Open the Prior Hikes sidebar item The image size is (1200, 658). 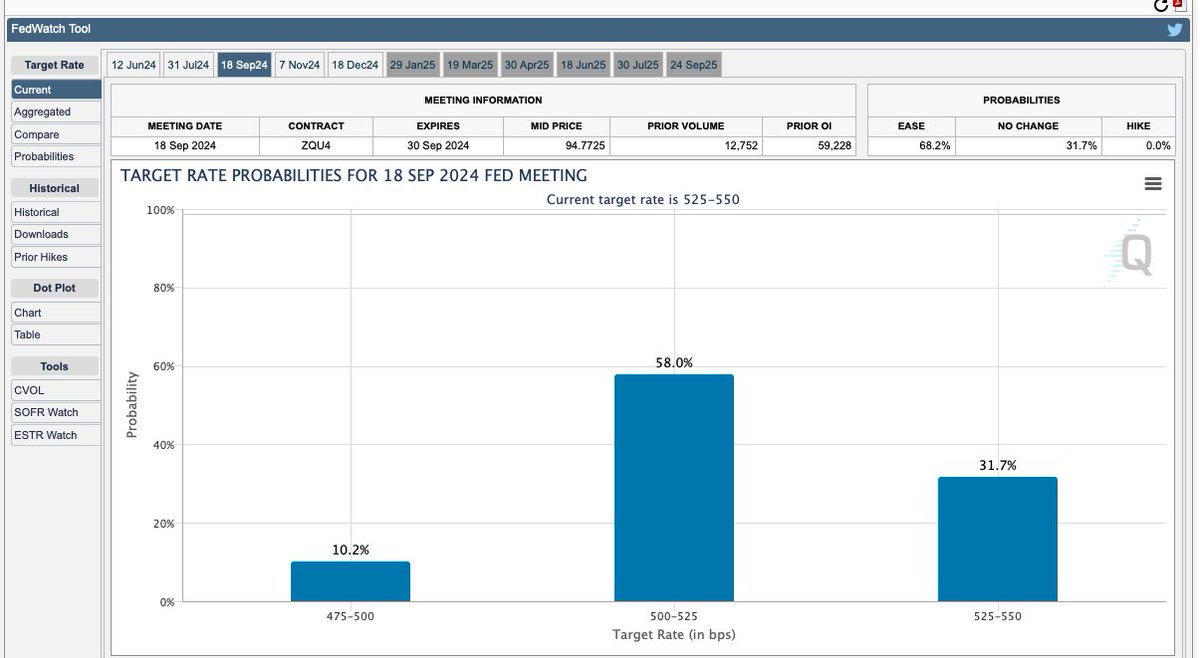tap(56, 257)
